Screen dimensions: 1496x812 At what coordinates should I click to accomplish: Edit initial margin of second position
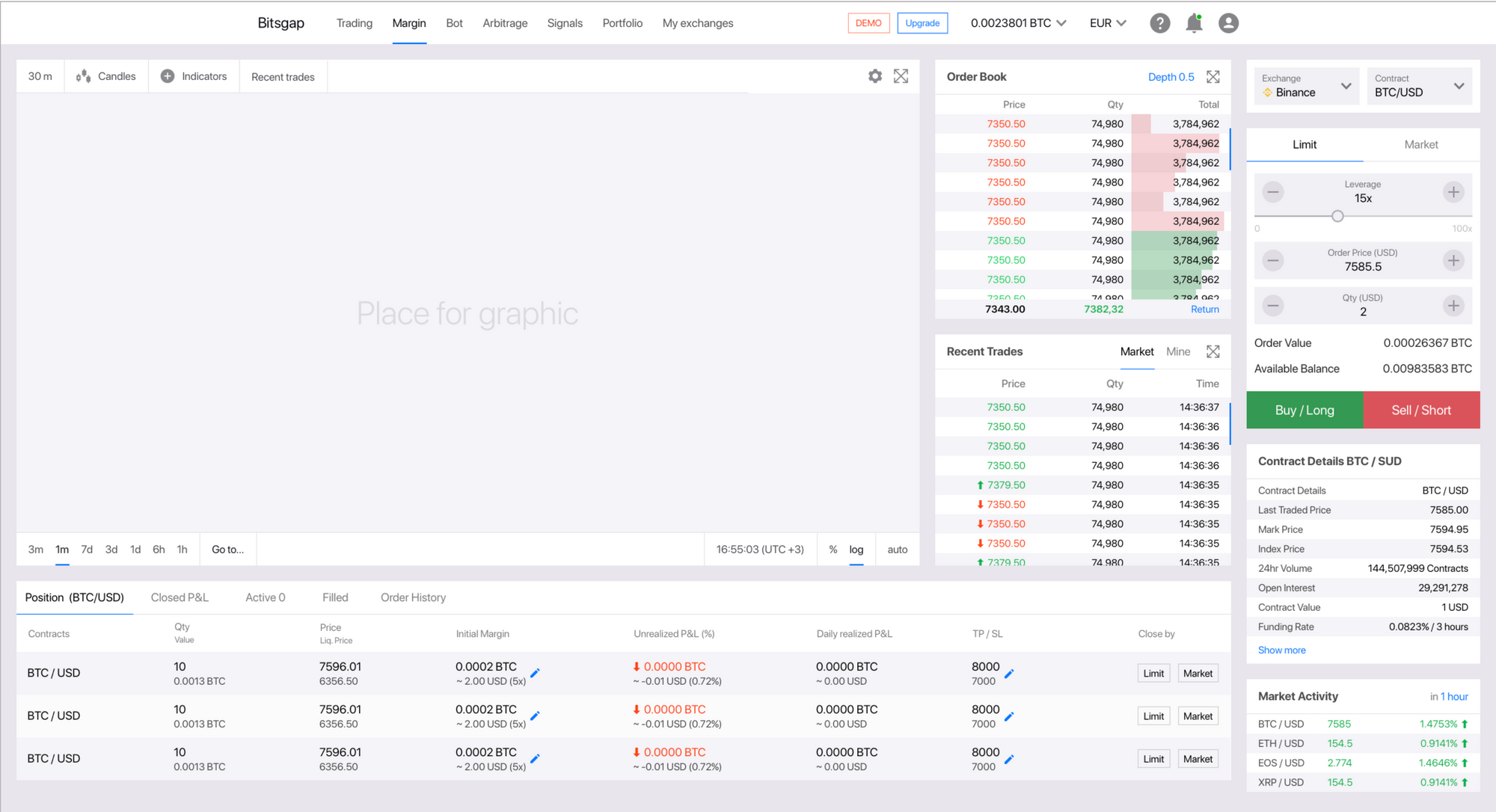(535, 716)
